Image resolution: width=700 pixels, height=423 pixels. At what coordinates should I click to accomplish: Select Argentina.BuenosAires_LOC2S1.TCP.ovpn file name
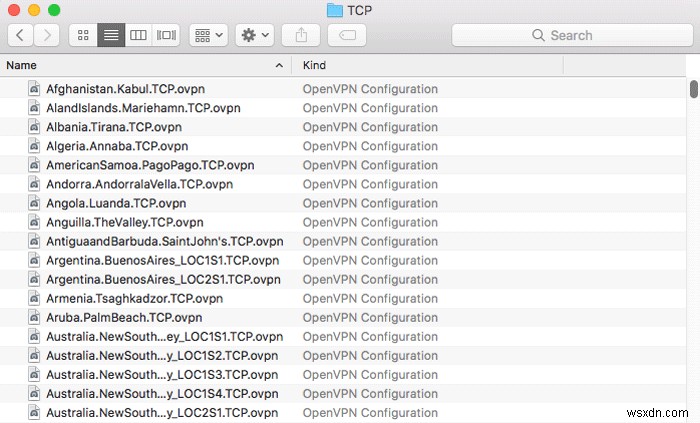tap(163, 280)
